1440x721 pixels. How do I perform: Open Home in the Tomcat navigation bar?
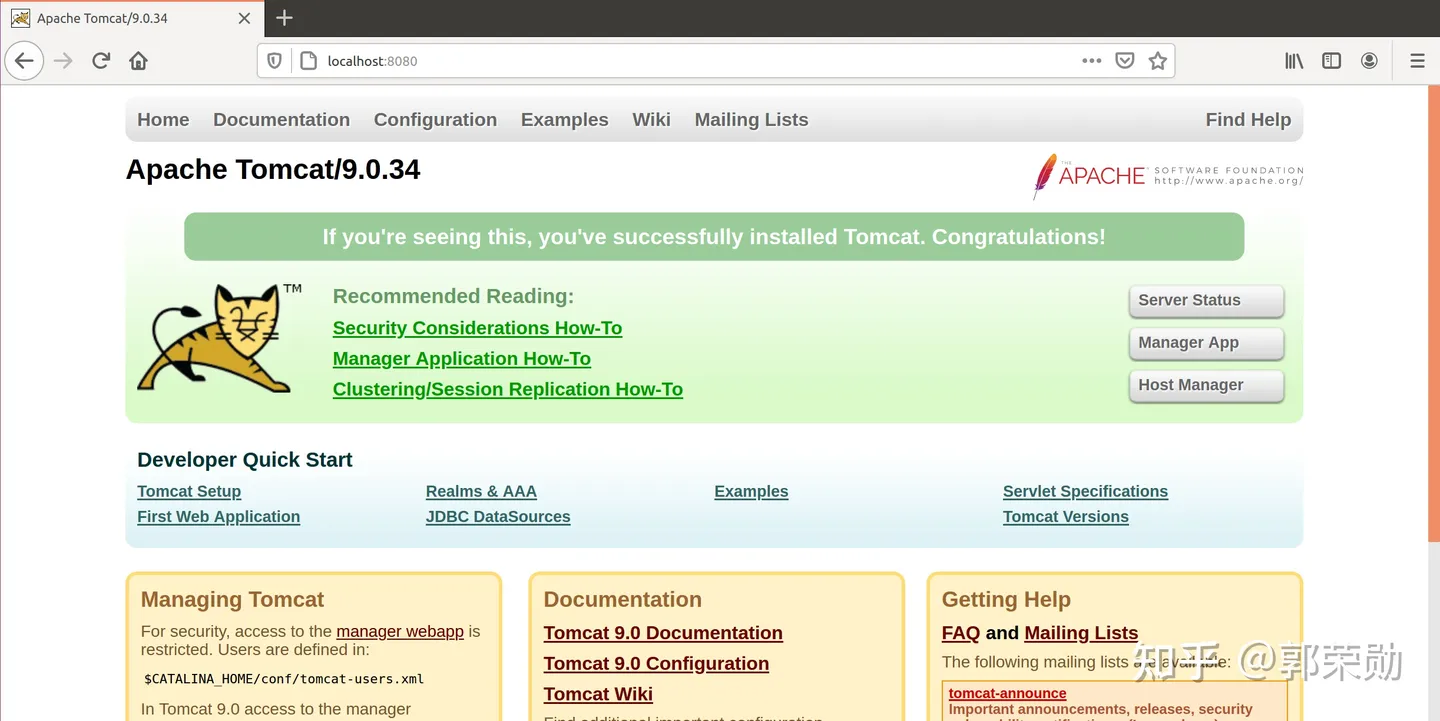click(163, 120)
